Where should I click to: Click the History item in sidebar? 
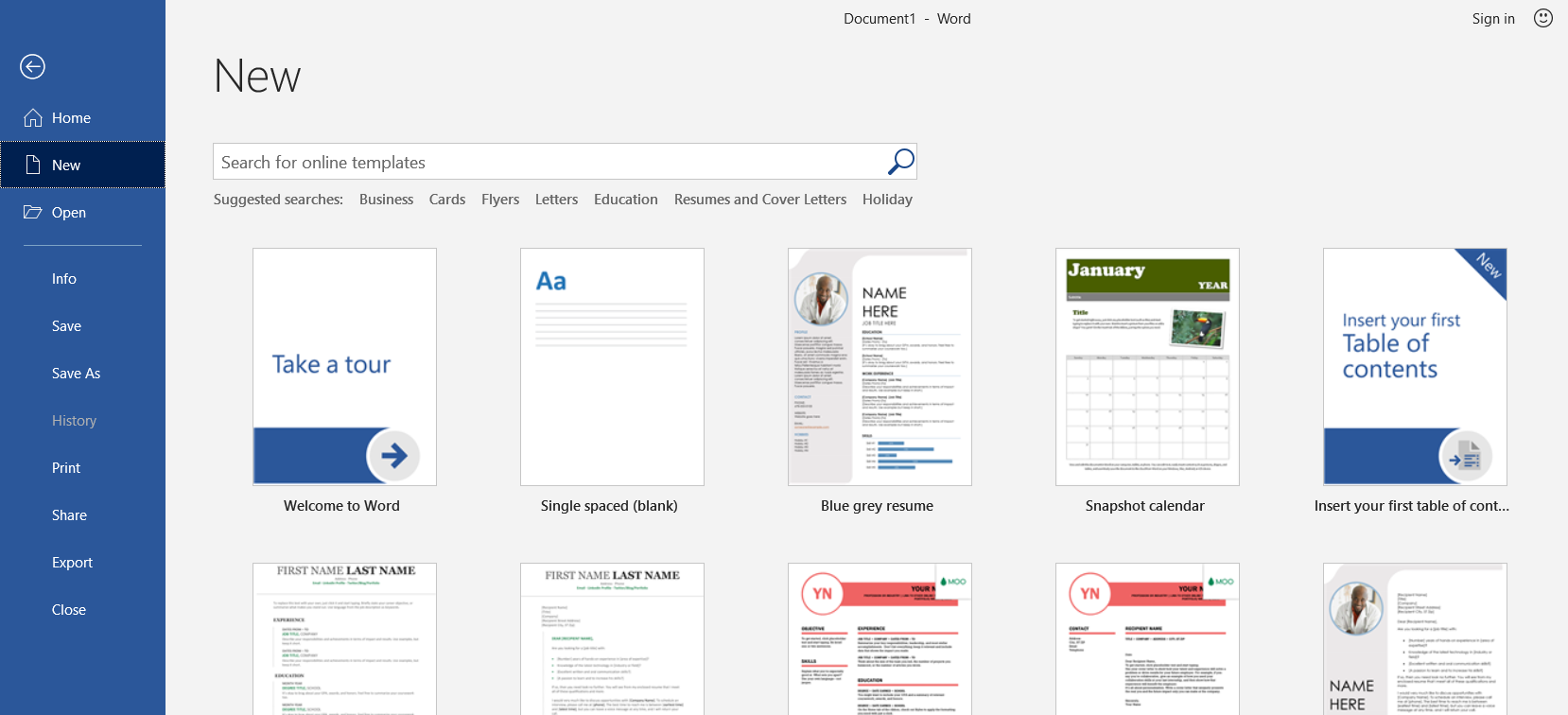click(x=74, y=420)
